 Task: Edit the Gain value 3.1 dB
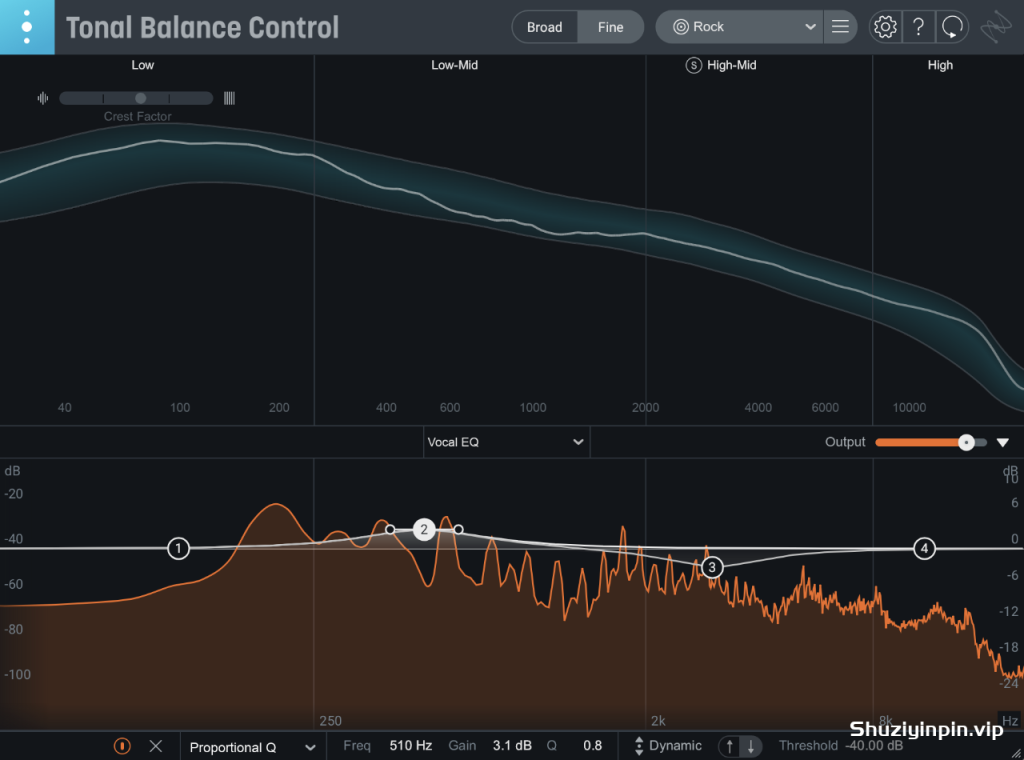pyautogui.click(x=512, y=746)
